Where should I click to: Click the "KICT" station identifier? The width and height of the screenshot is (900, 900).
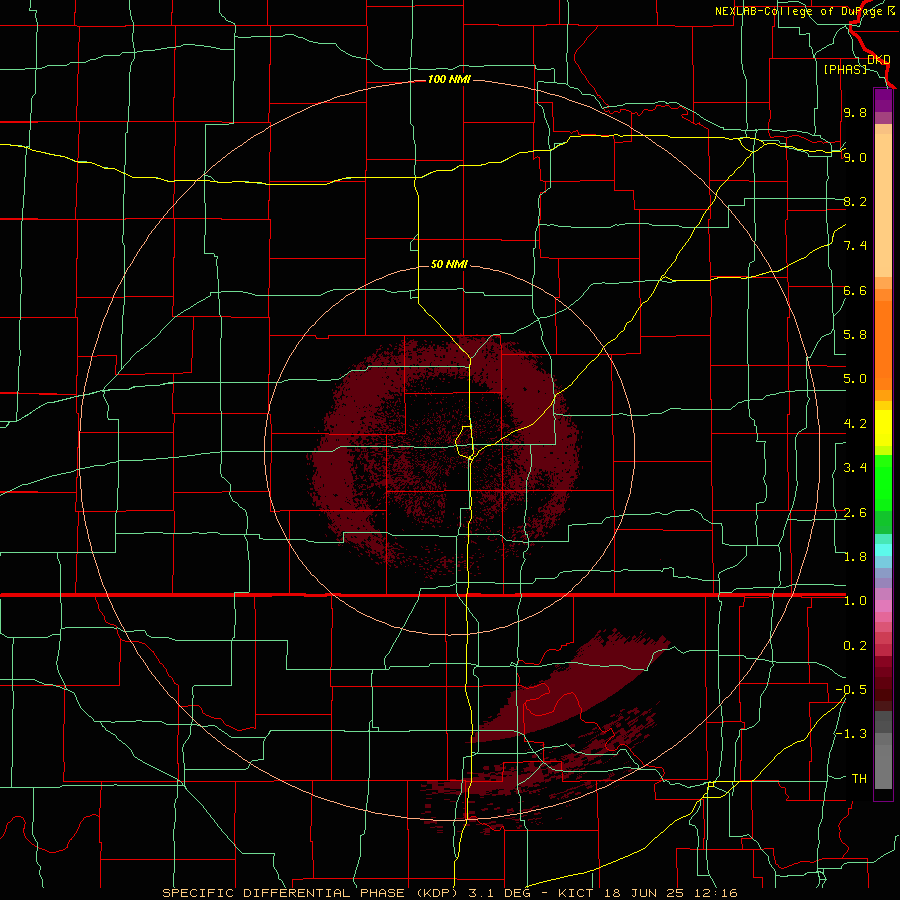[x=576, y=893]
